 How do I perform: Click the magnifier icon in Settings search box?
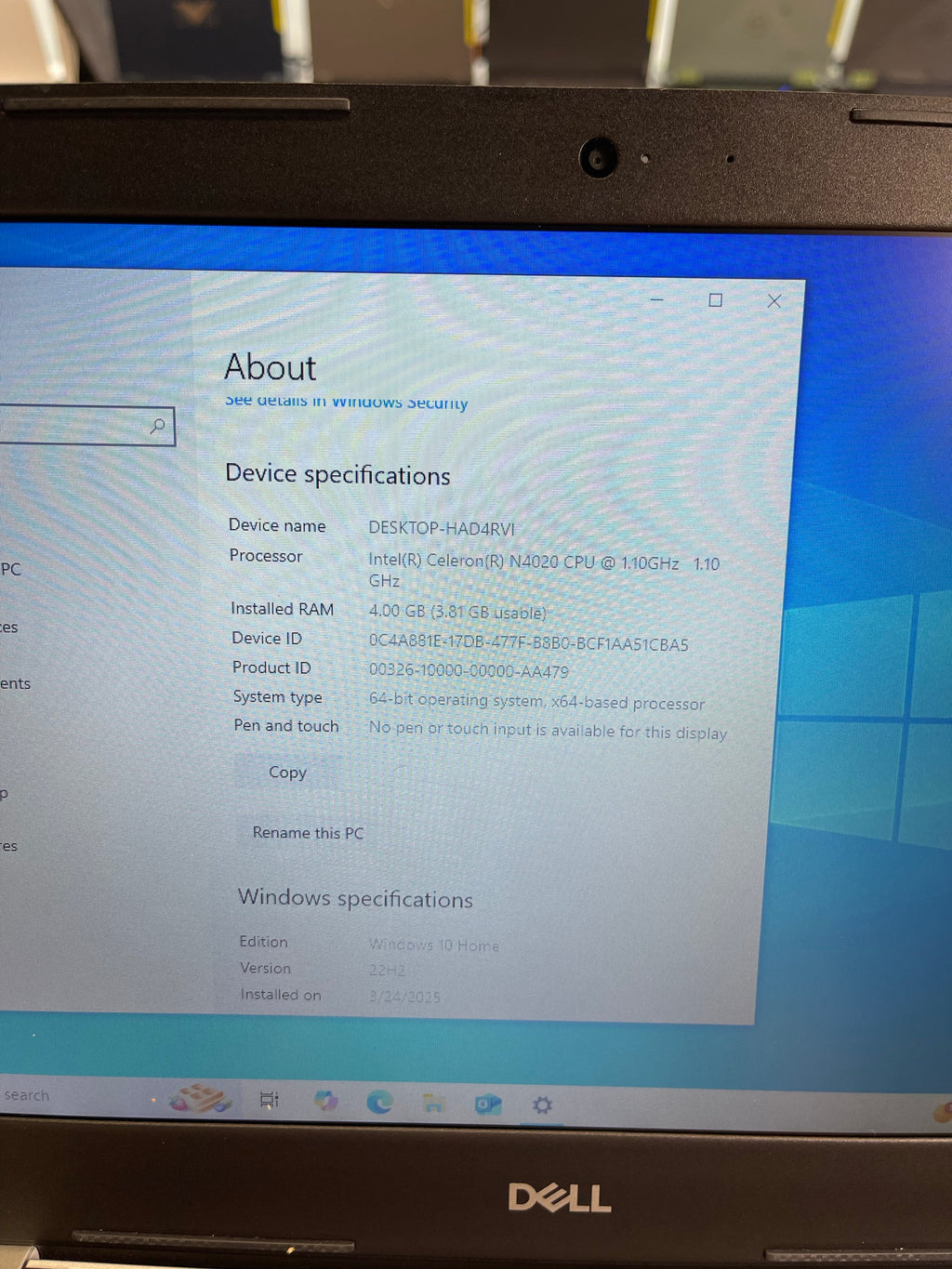pos(158,426)
